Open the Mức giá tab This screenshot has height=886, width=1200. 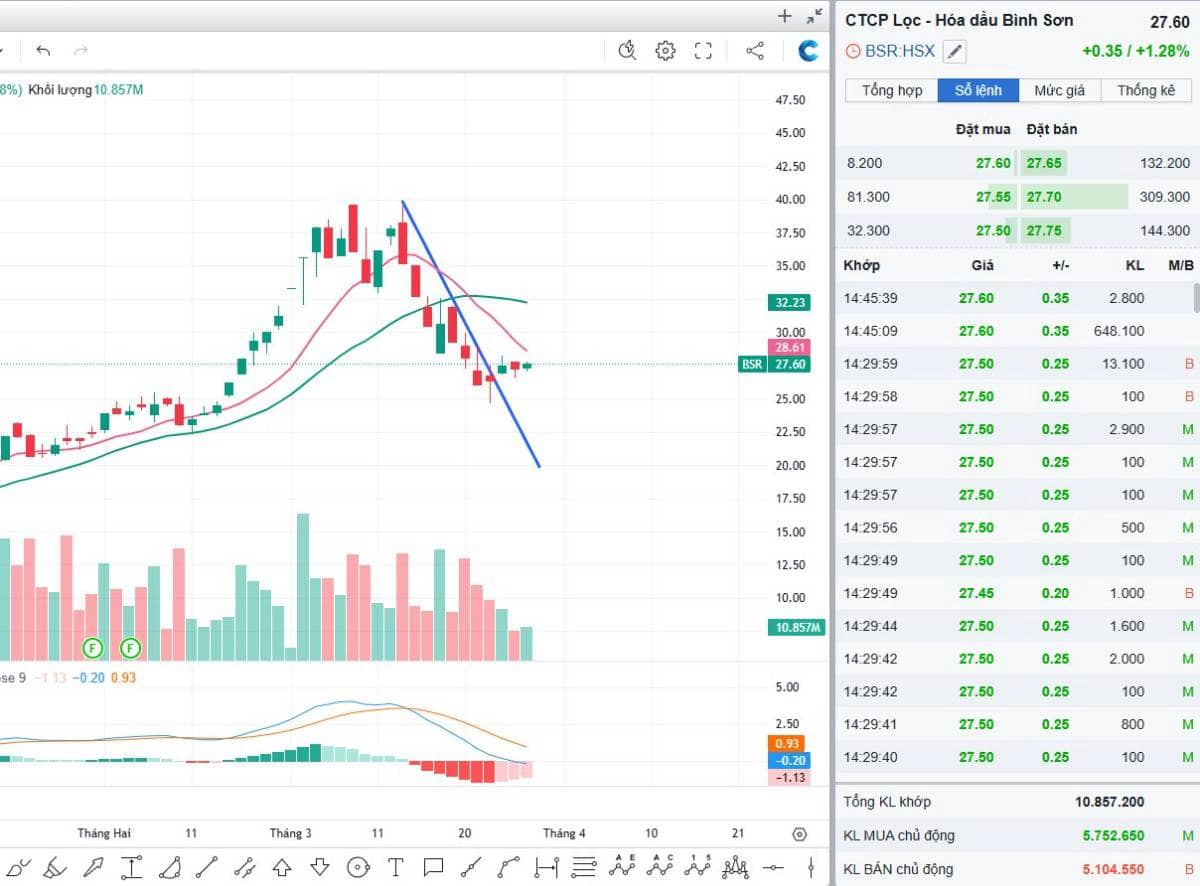(1059, 90)
